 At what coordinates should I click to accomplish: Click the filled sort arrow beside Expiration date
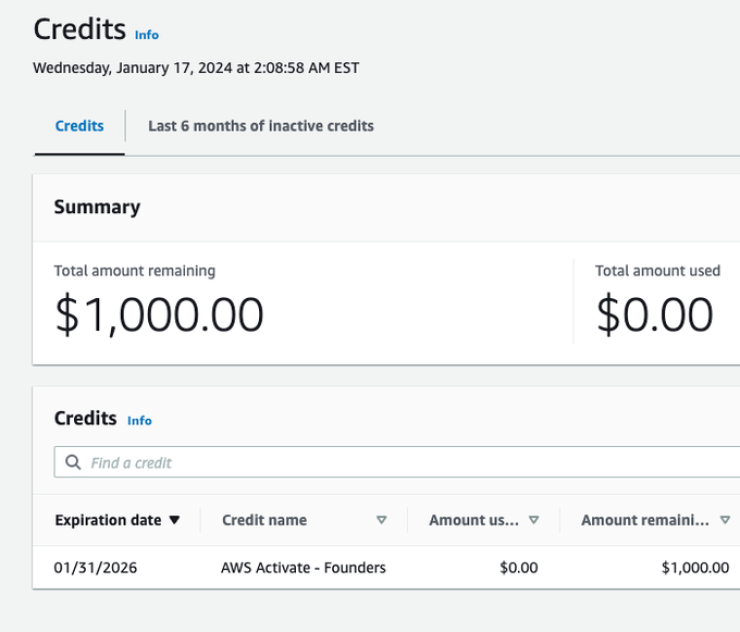pyautogui.click(x=175, y=520)
